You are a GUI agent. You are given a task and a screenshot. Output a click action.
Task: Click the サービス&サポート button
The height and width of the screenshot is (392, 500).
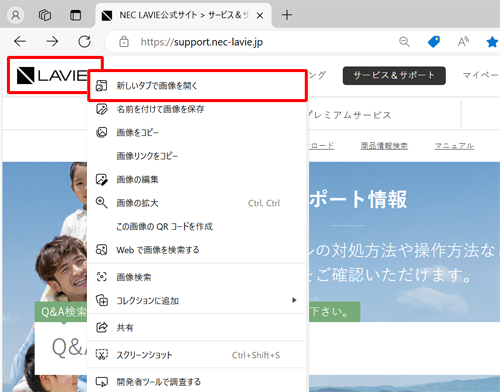point(394,75)
